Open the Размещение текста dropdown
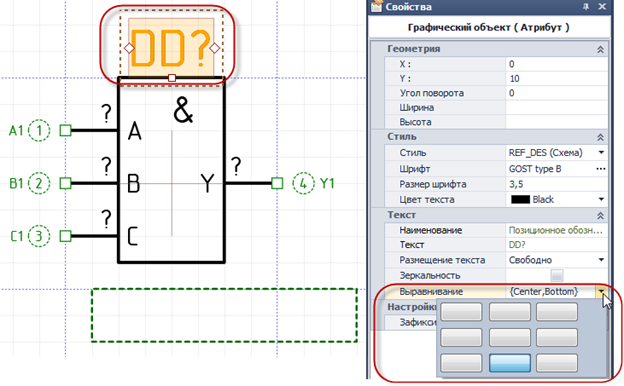The width and height of the screenshot is (624, 386). (601, 260)
